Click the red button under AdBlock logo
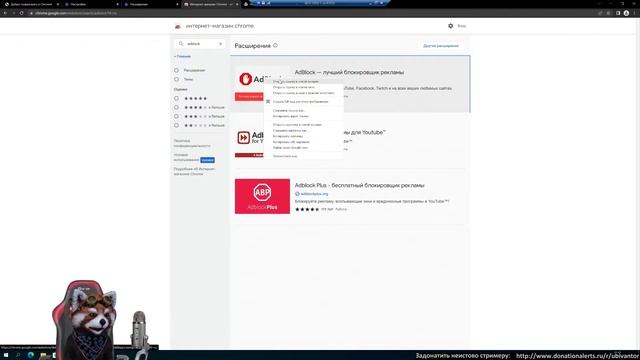 (249, 97)
